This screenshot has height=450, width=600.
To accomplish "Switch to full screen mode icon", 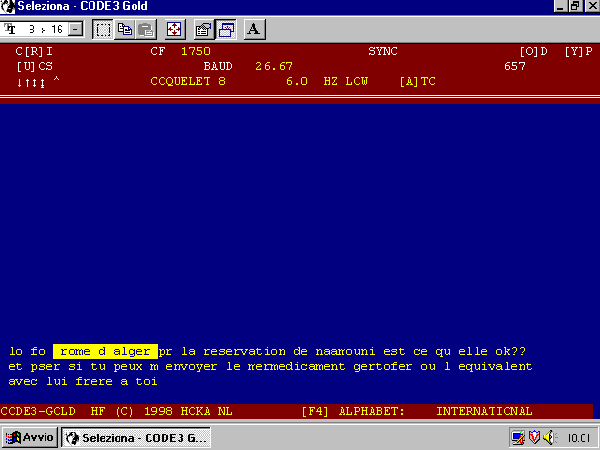I will [174, 29].
